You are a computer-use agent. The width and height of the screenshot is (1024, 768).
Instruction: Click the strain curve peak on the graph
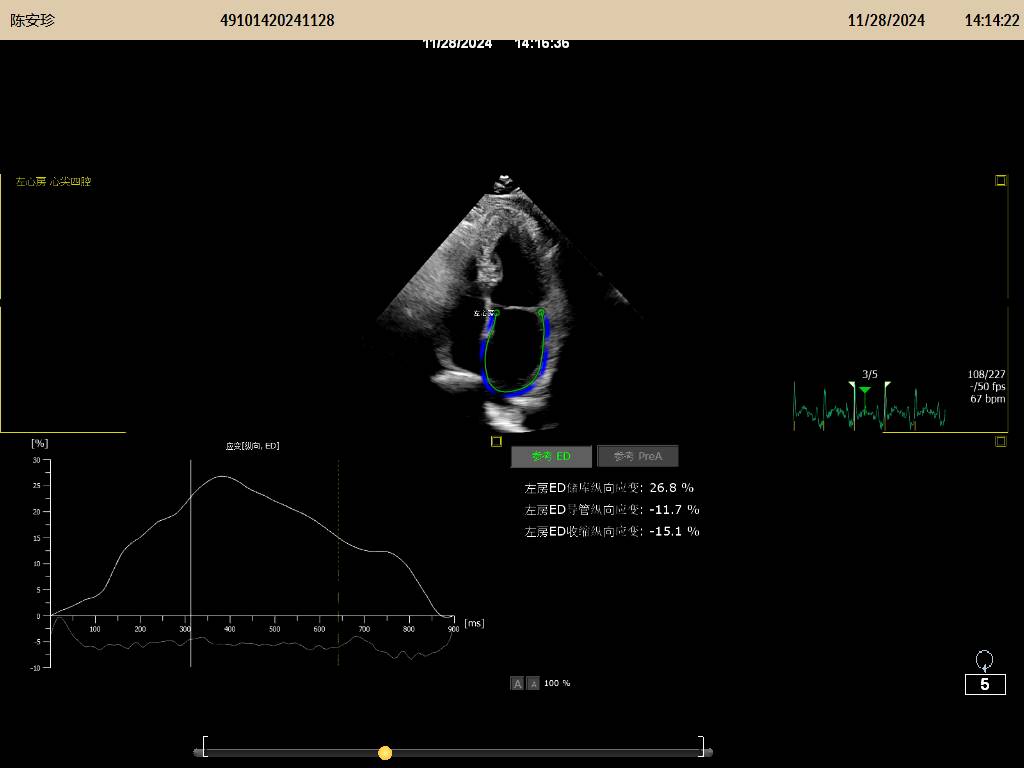click(222, 477)
